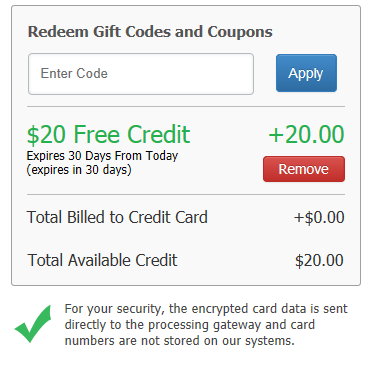The width and height of the screenshot is (382, 367).
Task: Click the green security checkmark icon
Action: (33, 323)
